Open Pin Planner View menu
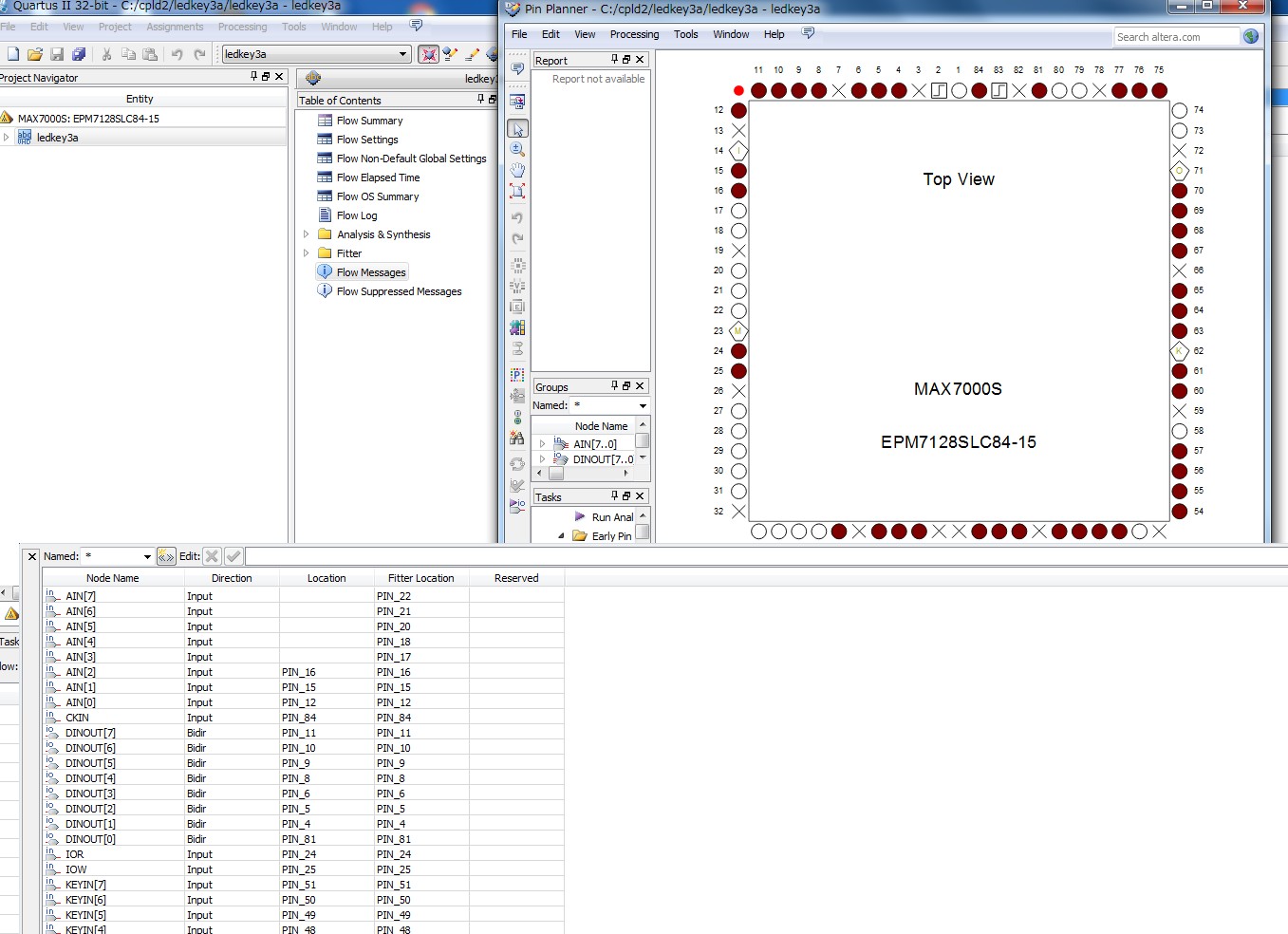Image resolution: width=1288 pixels, height=934 pixels. click(585, 34)
